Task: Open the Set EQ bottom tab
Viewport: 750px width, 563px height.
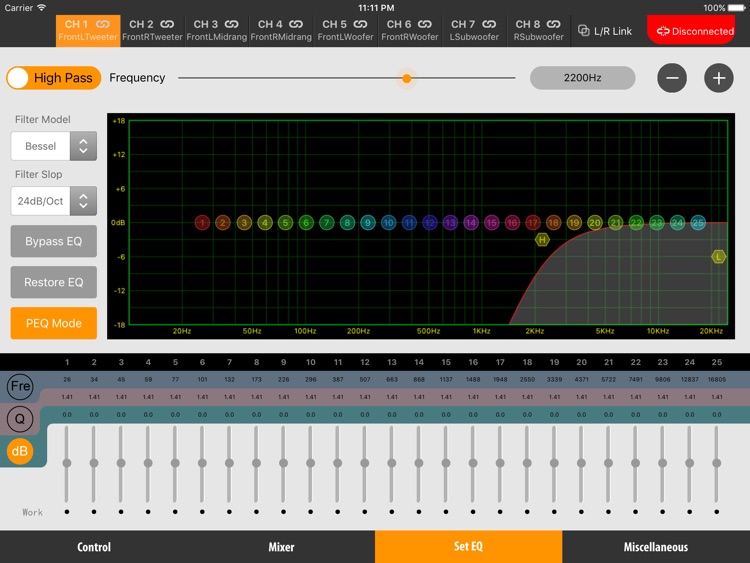Action: (x=469, y=547)
